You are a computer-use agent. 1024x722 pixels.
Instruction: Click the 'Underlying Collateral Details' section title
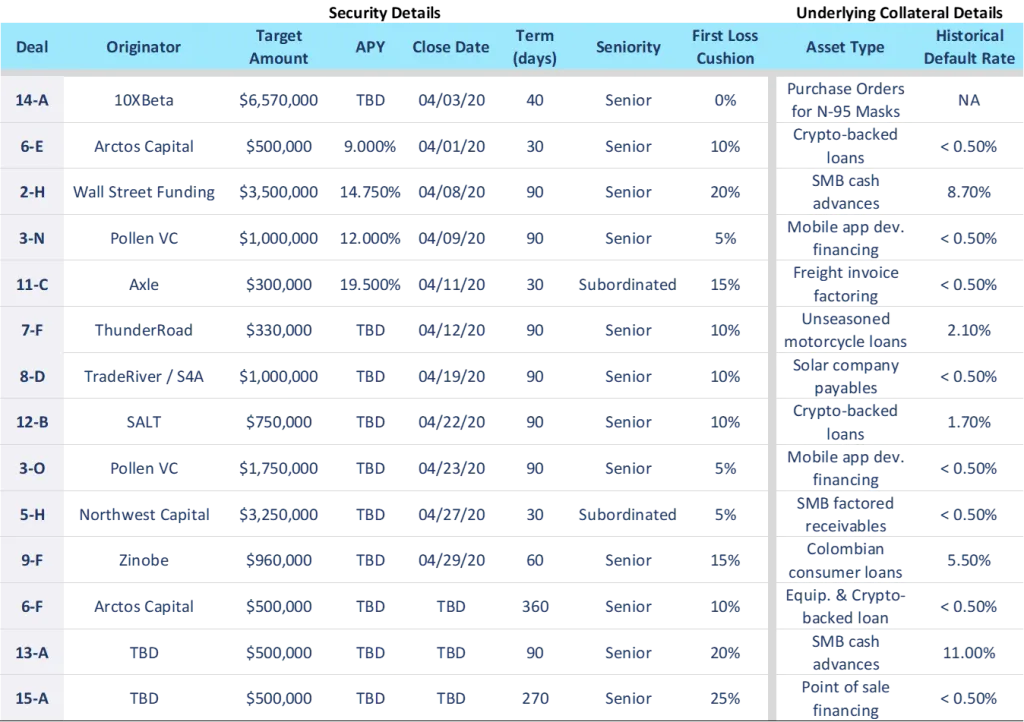click(899, 12)
